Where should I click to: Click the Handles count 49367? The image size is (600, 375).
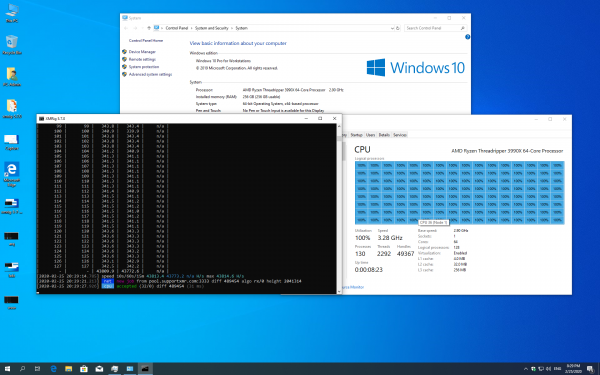coord(405,253)
